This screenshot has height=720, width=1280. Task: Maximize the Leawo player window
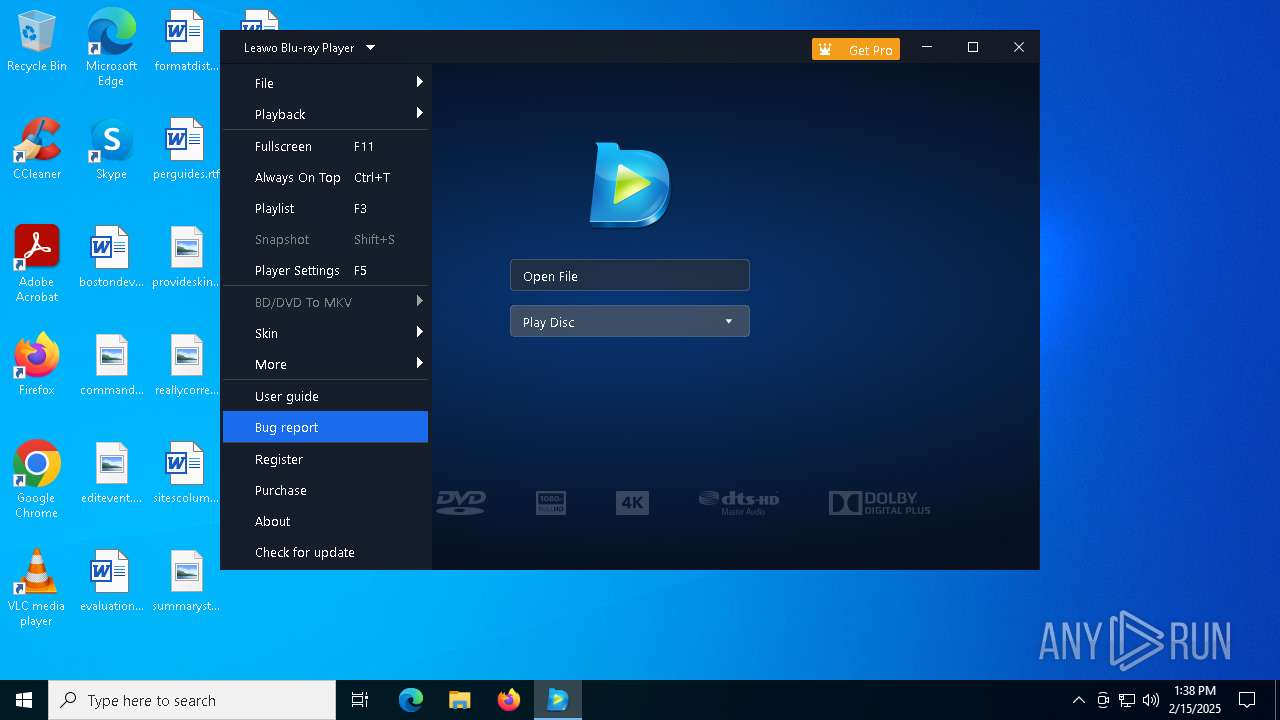(x=973, y=47)
